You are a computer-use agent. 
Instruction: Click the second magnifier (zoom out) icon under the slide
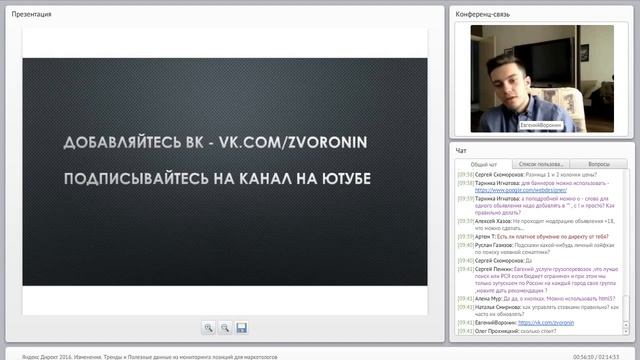(x=225, y=328)
